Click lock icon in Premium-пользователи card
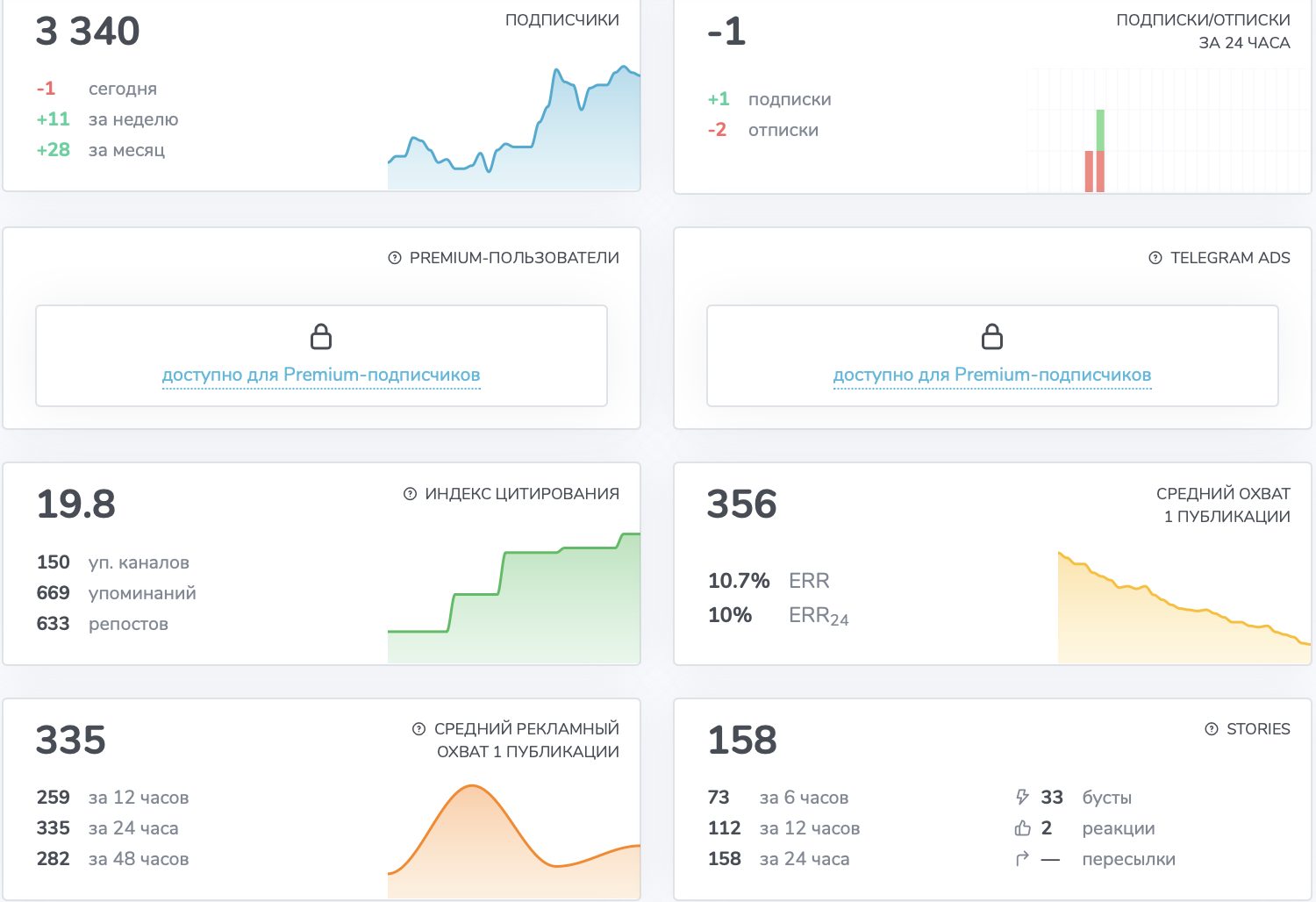1316x902 pixels. pyautogui.click(x=321, y=336)
